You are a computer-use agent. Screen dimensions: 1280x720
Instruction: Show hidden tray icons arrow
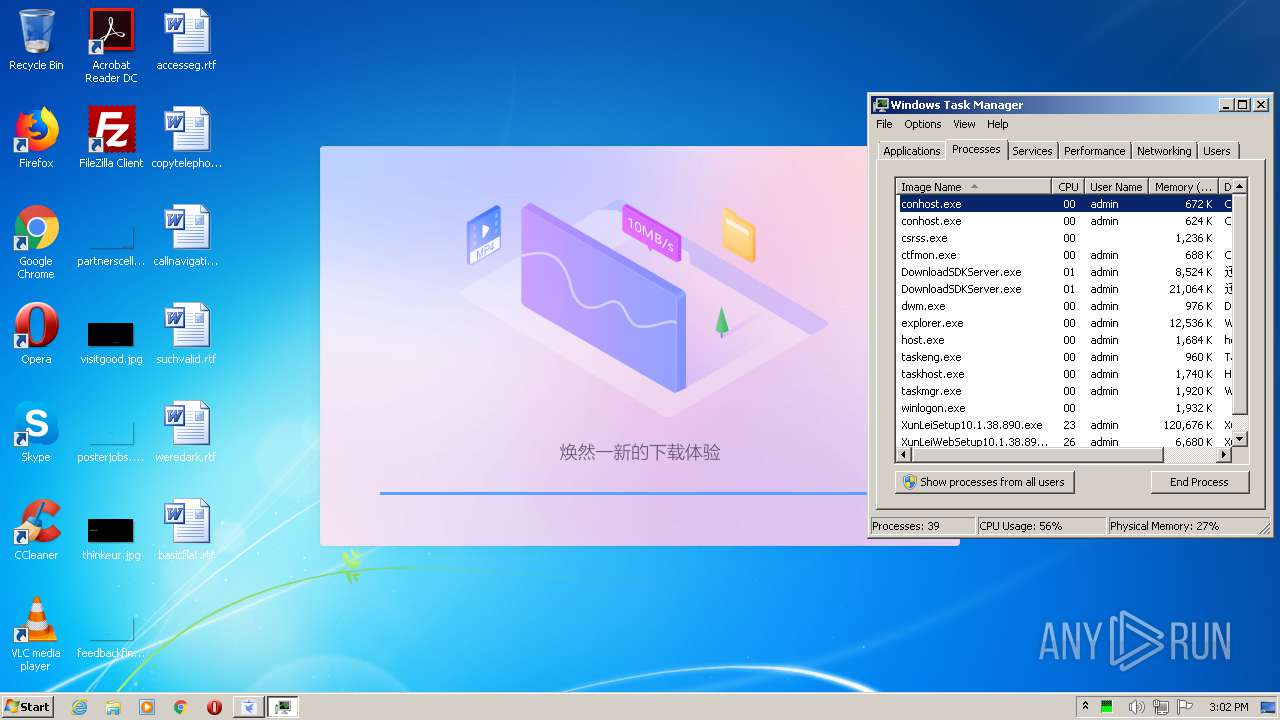1086,707
